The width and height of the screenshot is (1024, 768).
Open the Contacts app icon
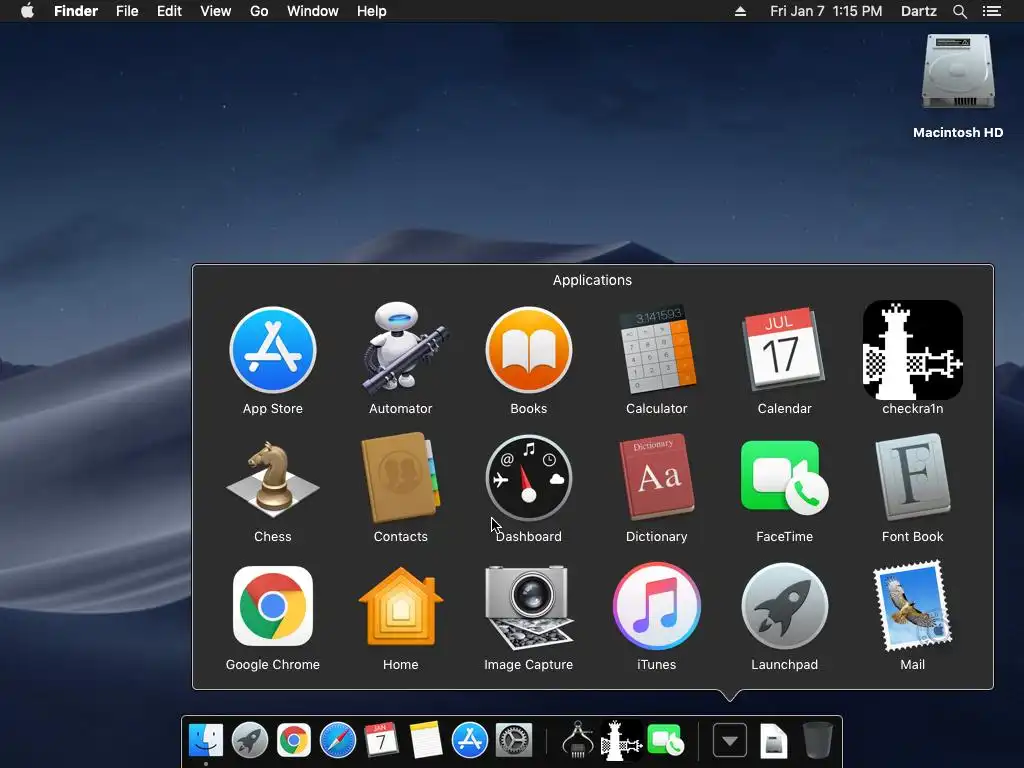click(400, 478)
